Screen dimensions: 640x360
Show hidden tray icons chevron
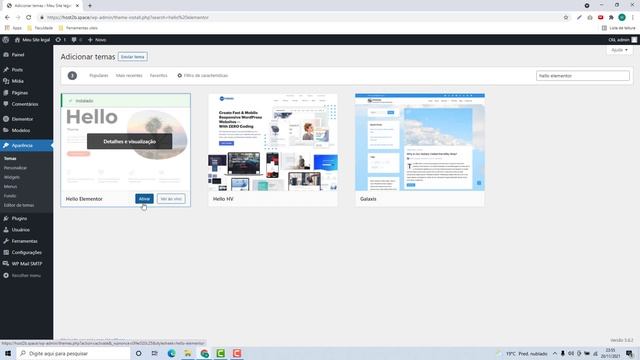tap(555, 353)
